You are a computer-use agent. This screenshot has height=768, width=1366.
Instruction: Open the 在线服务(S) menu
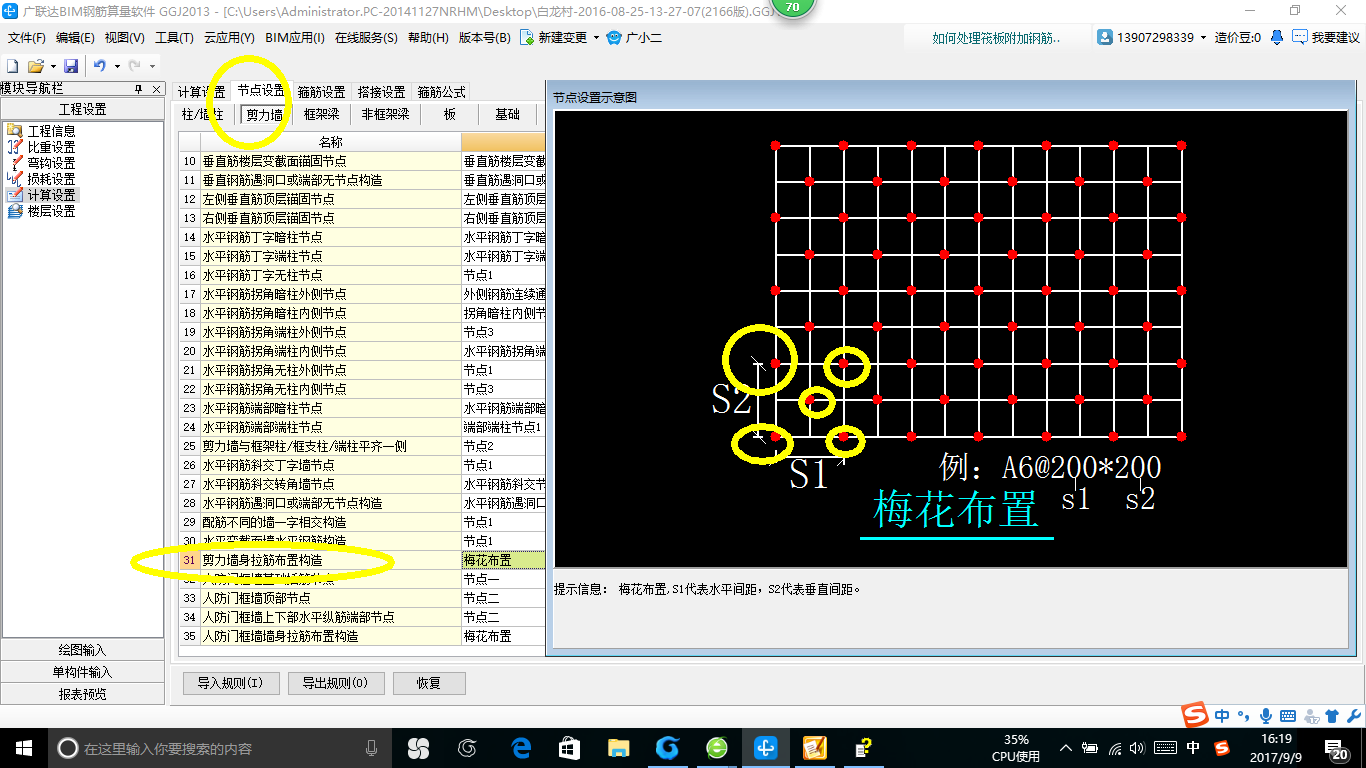(x=365, y=38)
